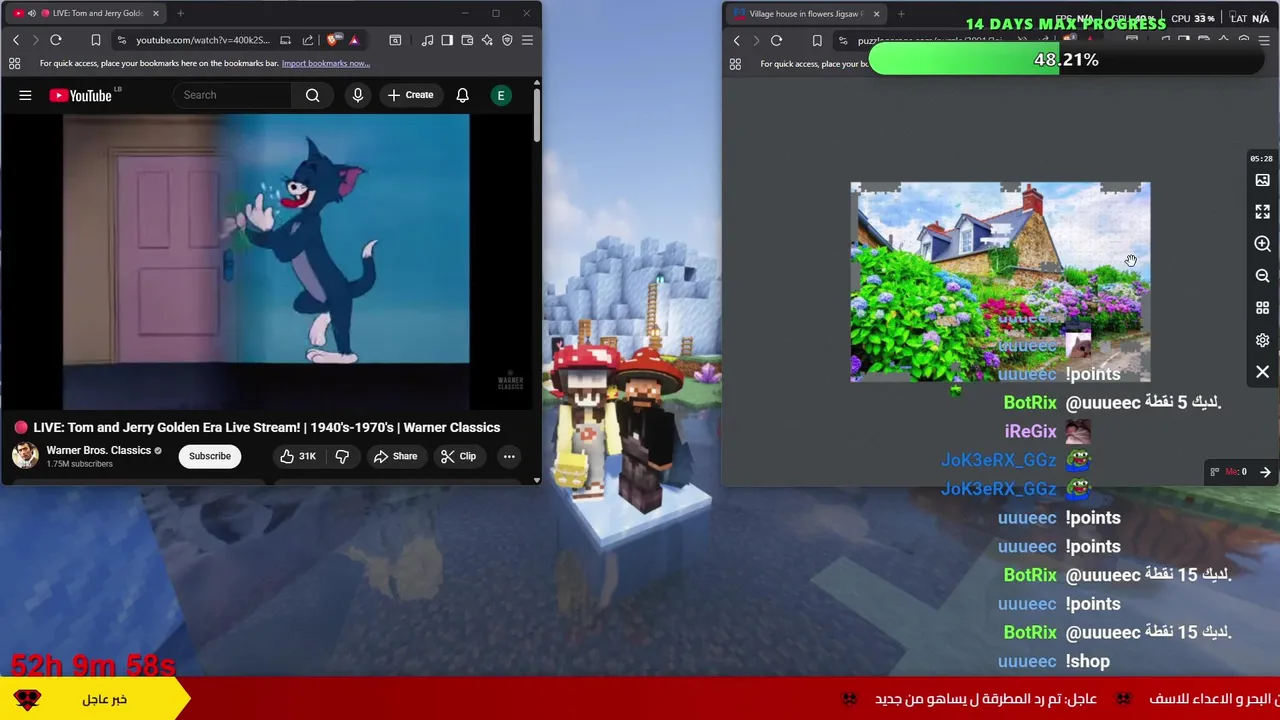Click Warner Bros. Classics channel avatar

point(25,455)
